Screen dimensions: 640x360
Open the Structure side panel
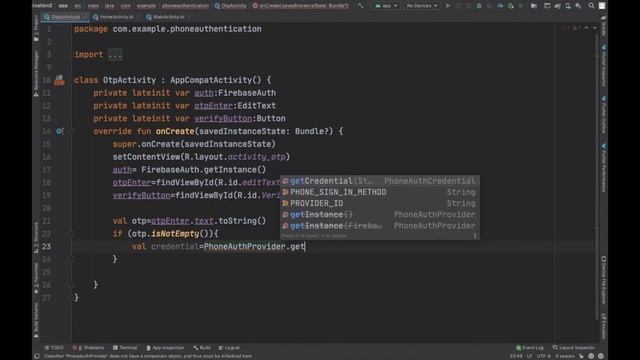click(36, 238)
